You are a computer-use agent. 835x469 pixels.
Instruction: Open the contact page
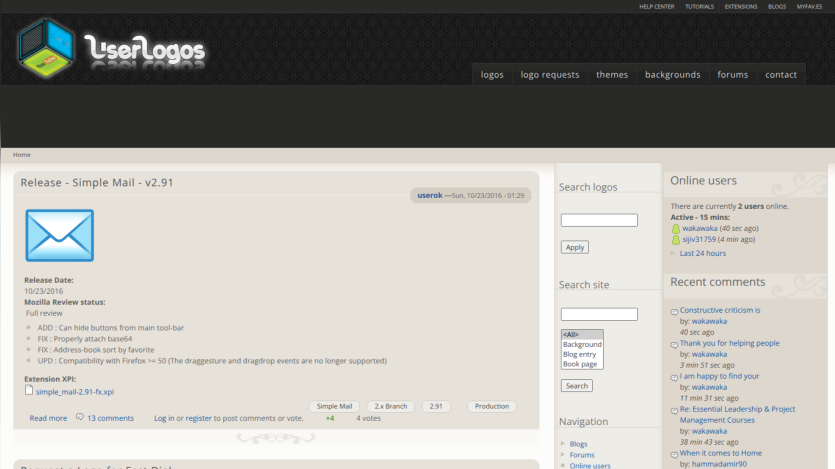click(781, 75)
